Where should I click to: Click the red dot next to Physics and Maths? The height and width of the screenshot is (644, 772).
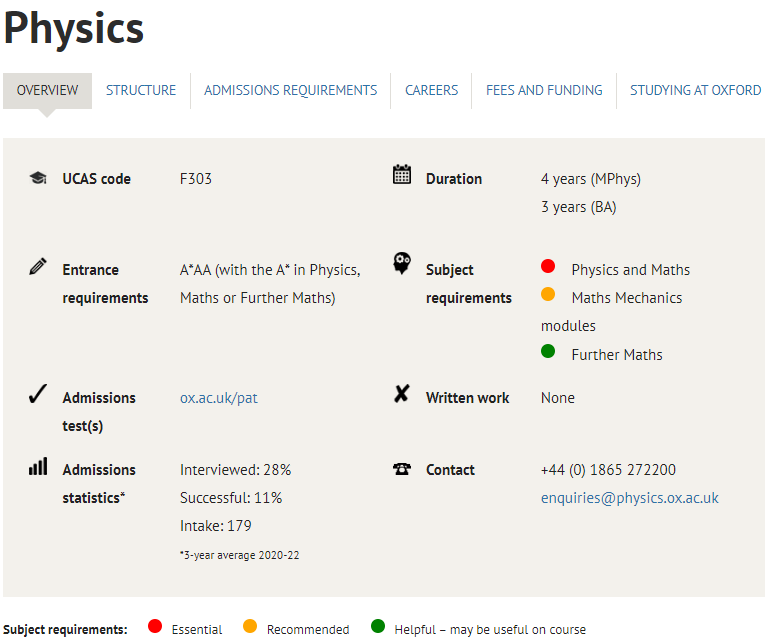click(548, 266)
